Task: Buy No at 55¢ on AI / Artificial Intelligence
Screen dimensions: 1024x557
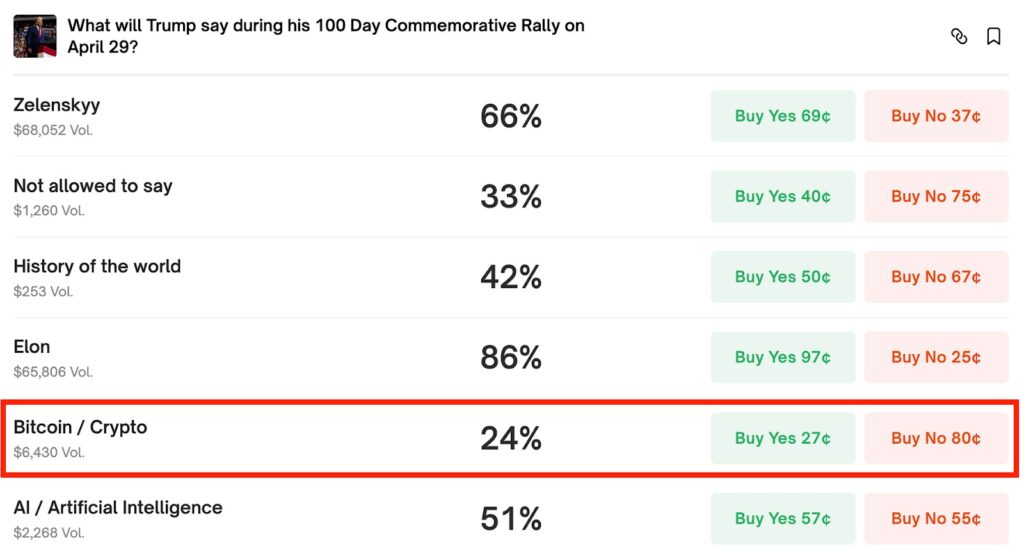Action: coord(936,519)
